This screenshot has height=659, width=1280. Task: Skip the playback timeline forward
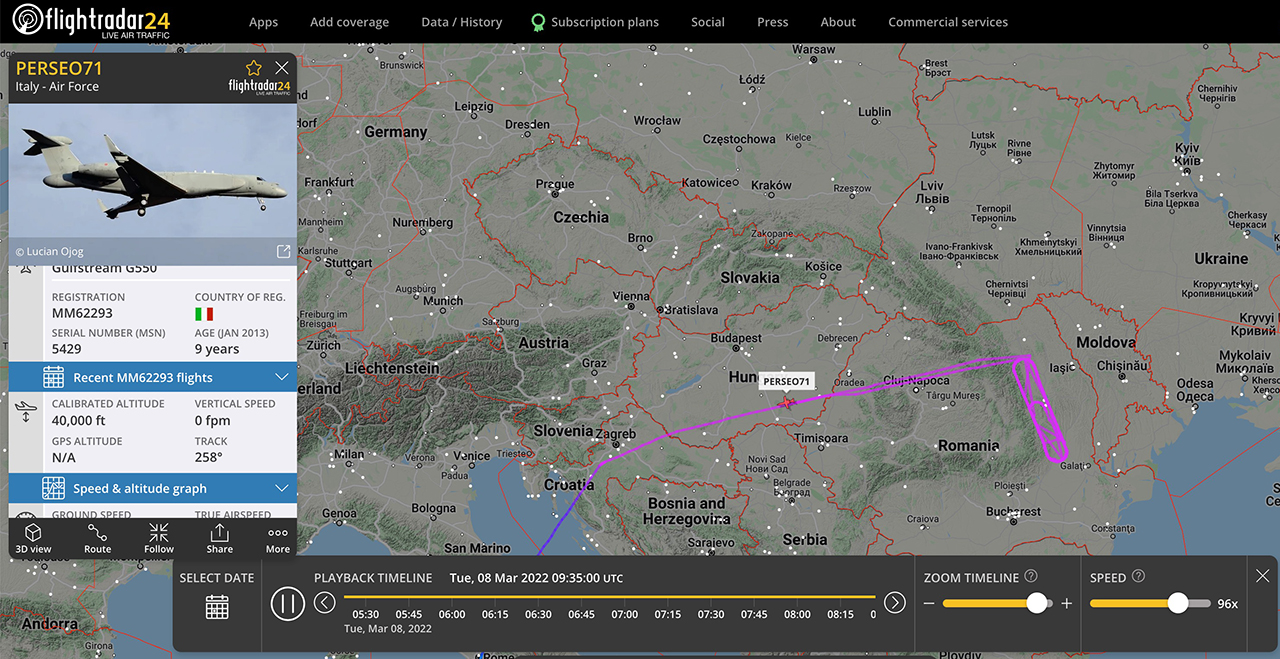(895, 603)
